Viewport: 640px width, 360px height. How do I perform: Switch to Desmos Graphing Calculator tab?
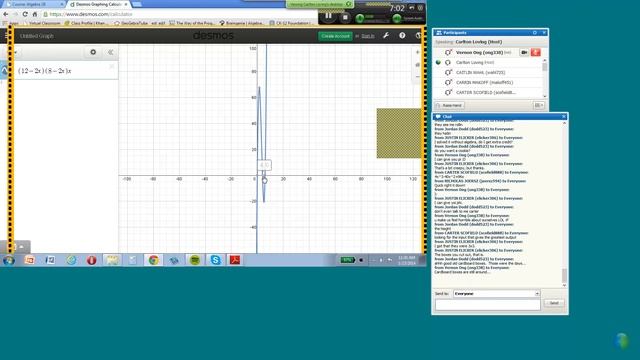tap(98, 4)
